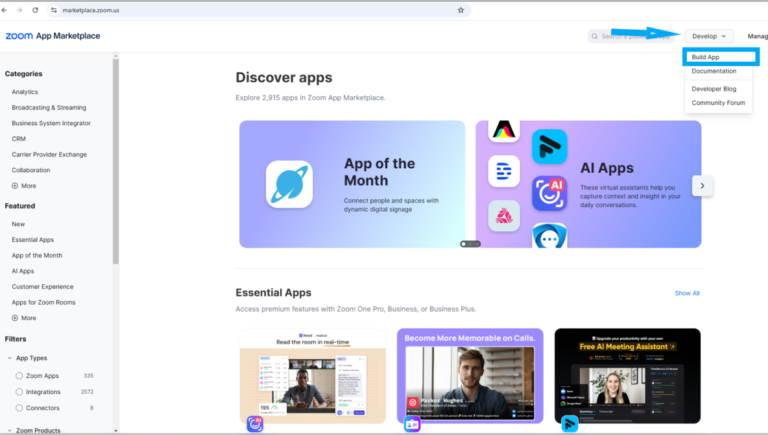Choose Developer Blog from the Develop menu
This screenshot has height=435, width=768.
(714, 89)
